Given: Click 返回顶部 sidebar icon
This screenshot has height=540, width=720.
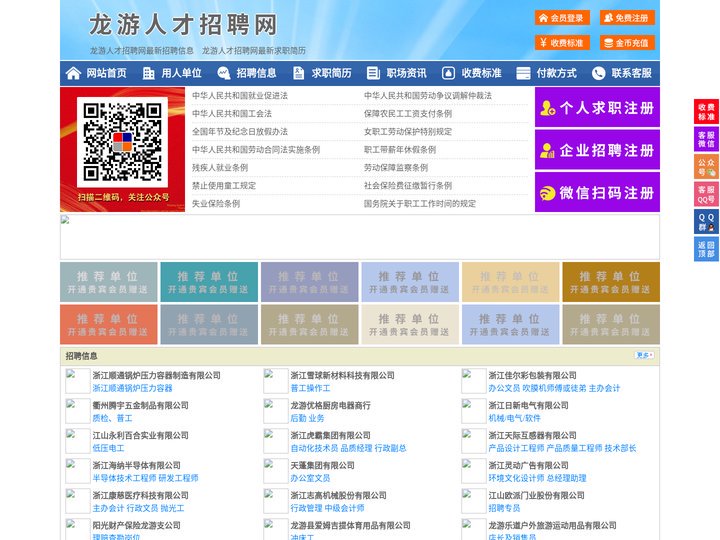Looking at the screenshot, I should [x=706, y=249].
